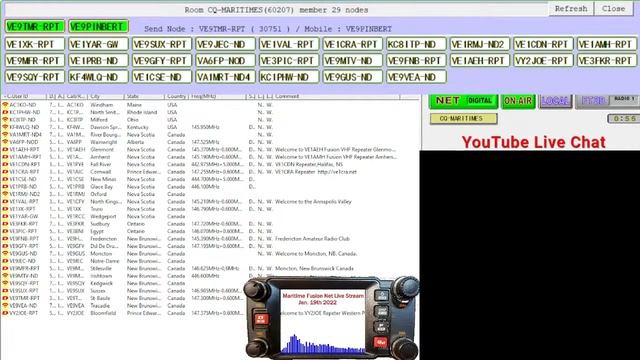Screen dimensions: 640x360
Task: Click the VE1AMH-RPT node button
Action: point(607,44)
